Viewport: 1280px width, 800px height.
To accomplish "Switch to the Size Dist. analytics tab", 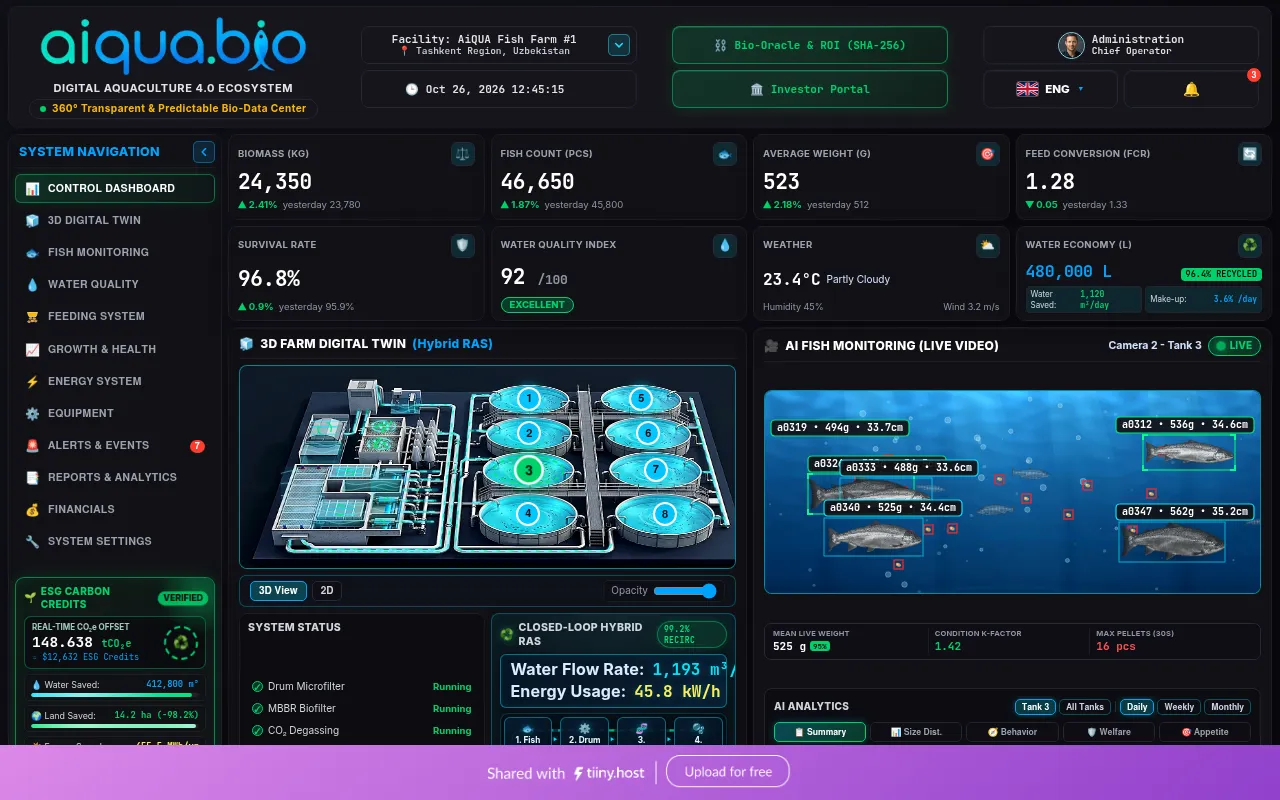I will 916,732.
